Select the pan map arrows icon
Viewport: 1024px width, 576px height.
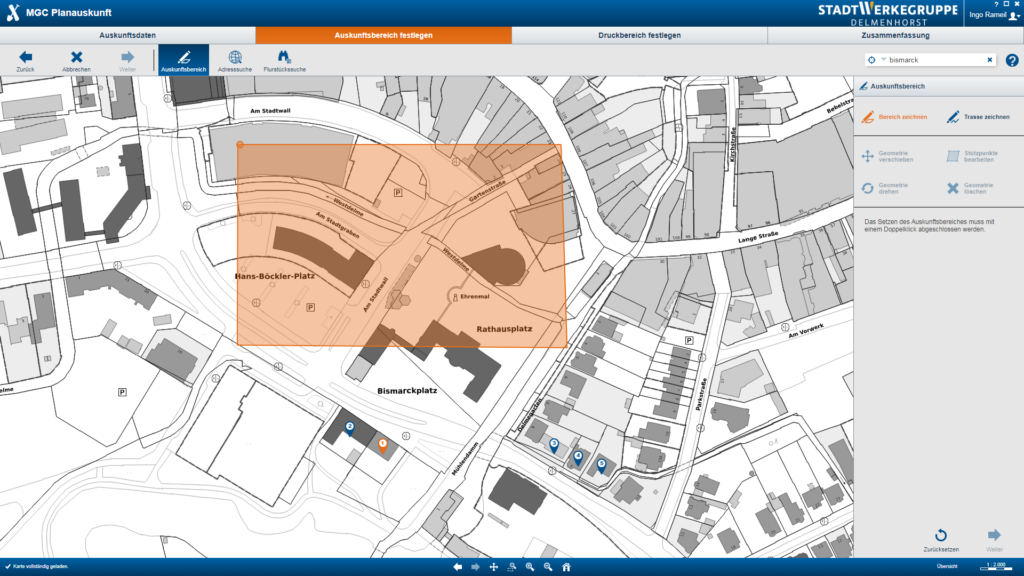pos(494,567)
